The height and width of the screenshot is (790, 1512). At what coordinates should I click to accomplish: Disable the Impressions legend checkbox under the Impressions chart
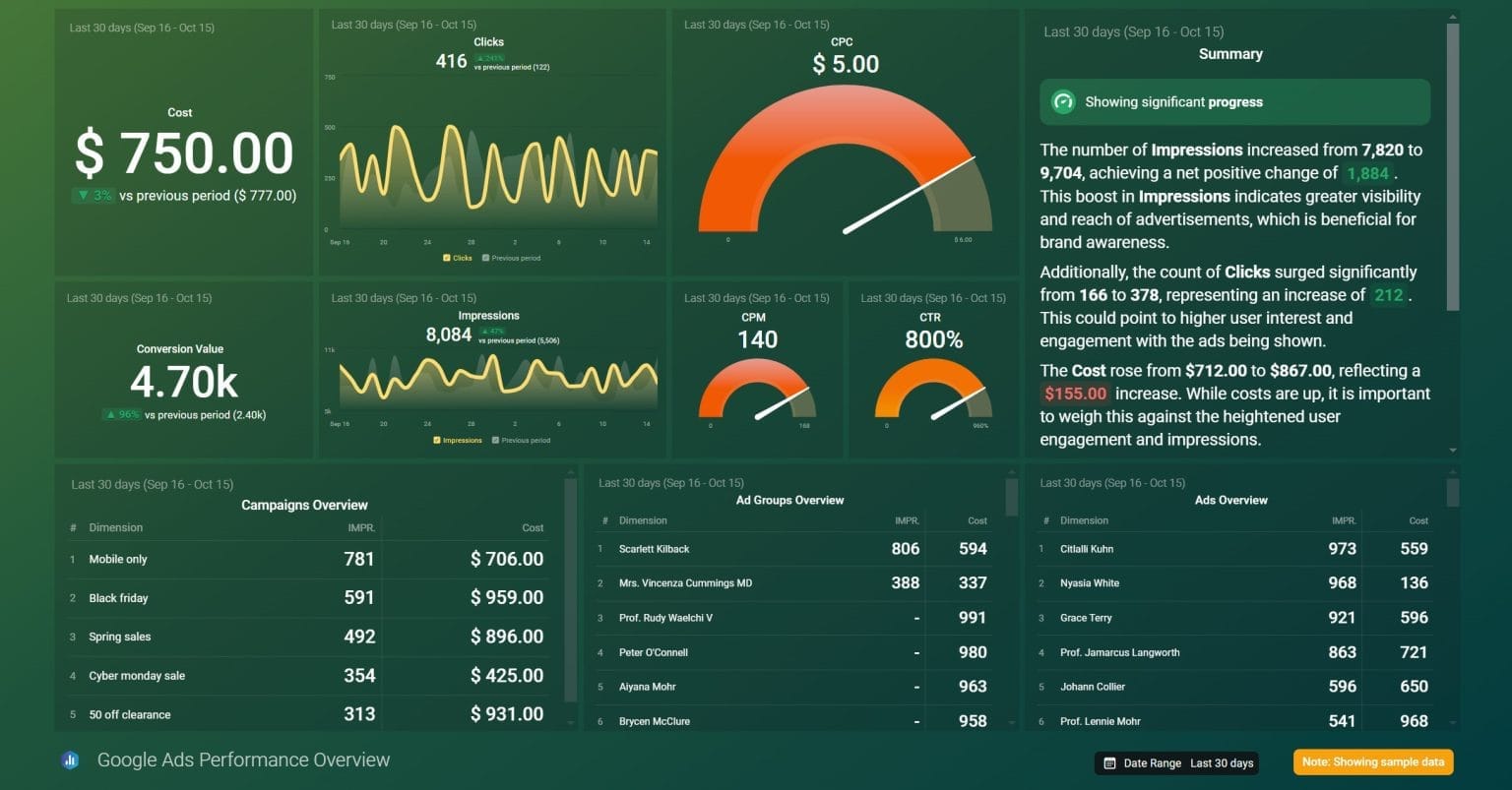click(436, 440)
